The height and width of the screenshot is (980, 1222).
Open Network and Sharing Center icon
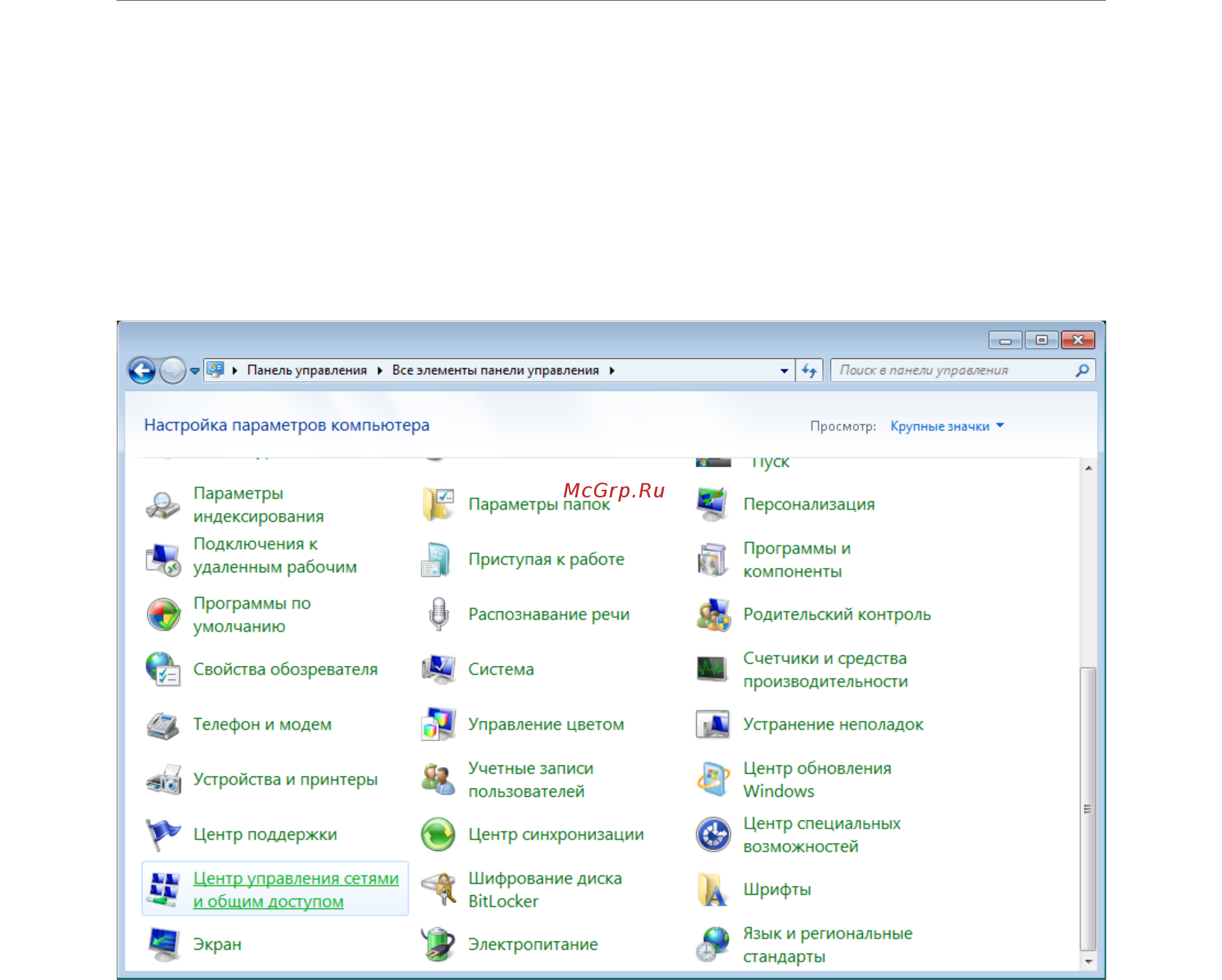tap(163, 889)
